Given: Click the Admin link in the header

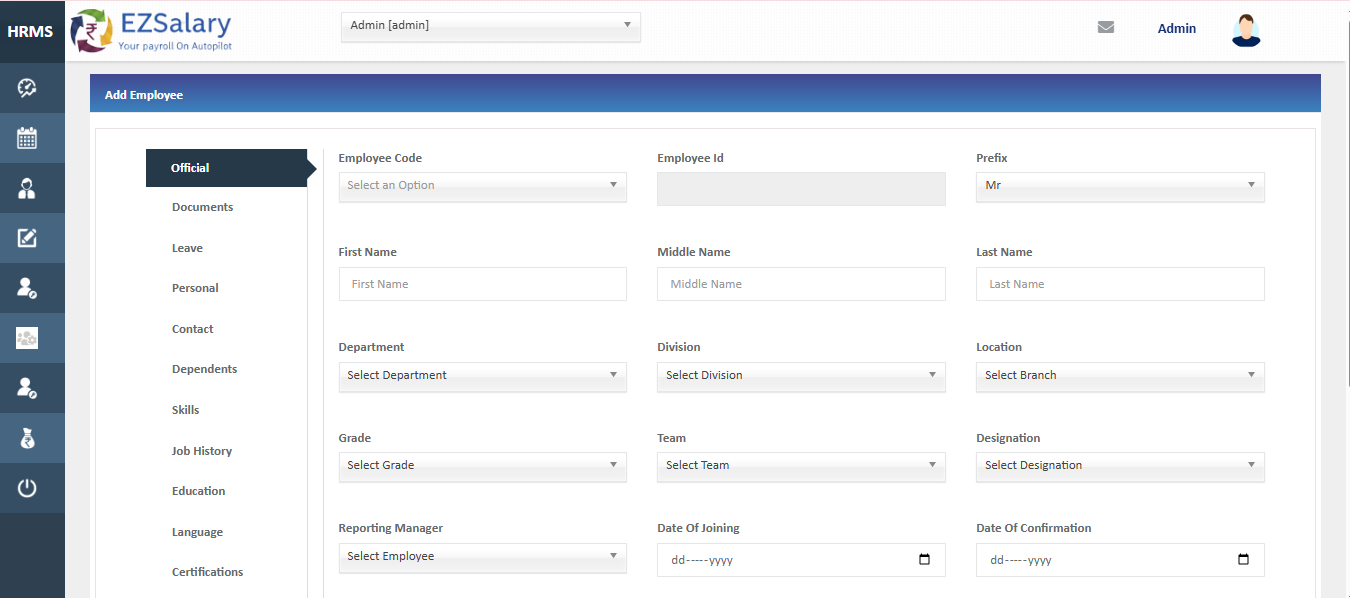Looking at the screenshot, I should click(1176, 28).
